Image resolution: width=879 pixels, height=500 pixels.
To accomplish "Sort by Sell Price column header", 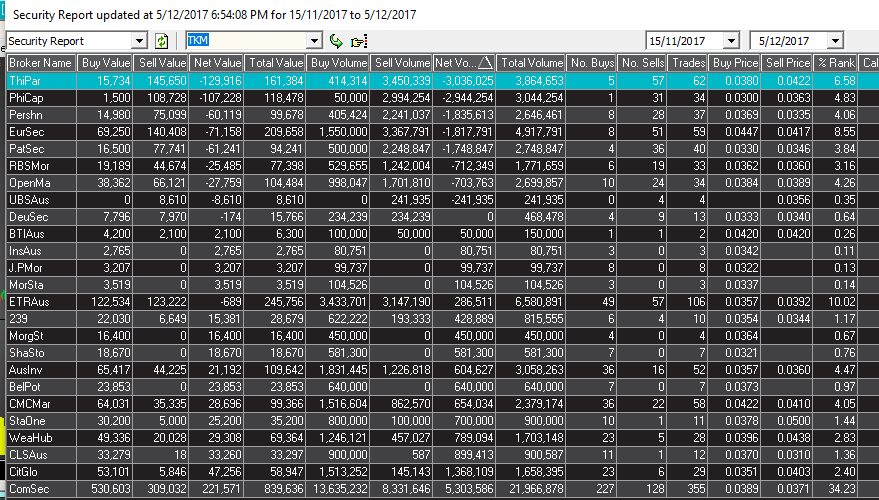I will (787, 63).
